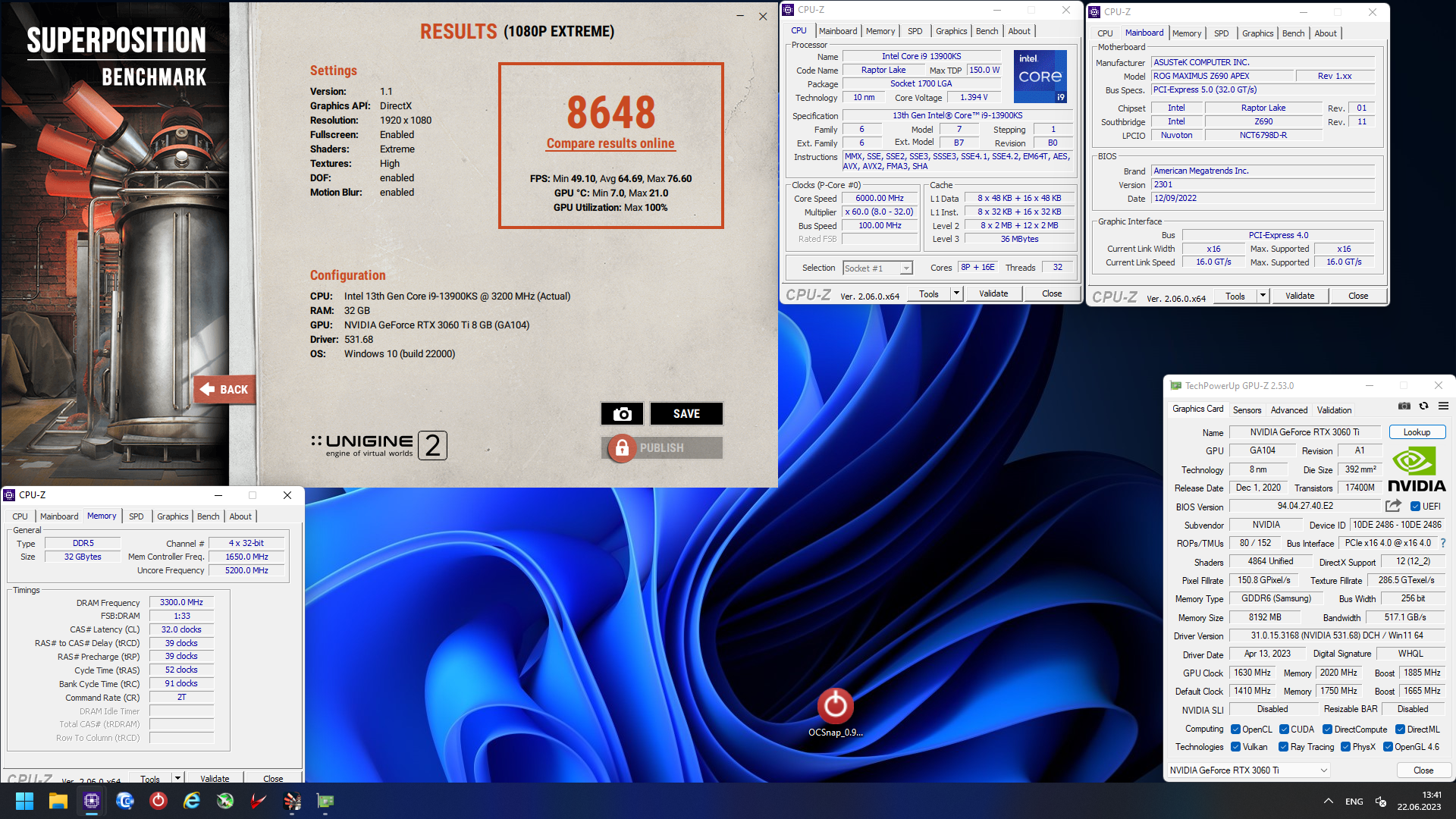Click the BACK arrow button
This screenshot has width=1456, height=819.
click(224, 389)
